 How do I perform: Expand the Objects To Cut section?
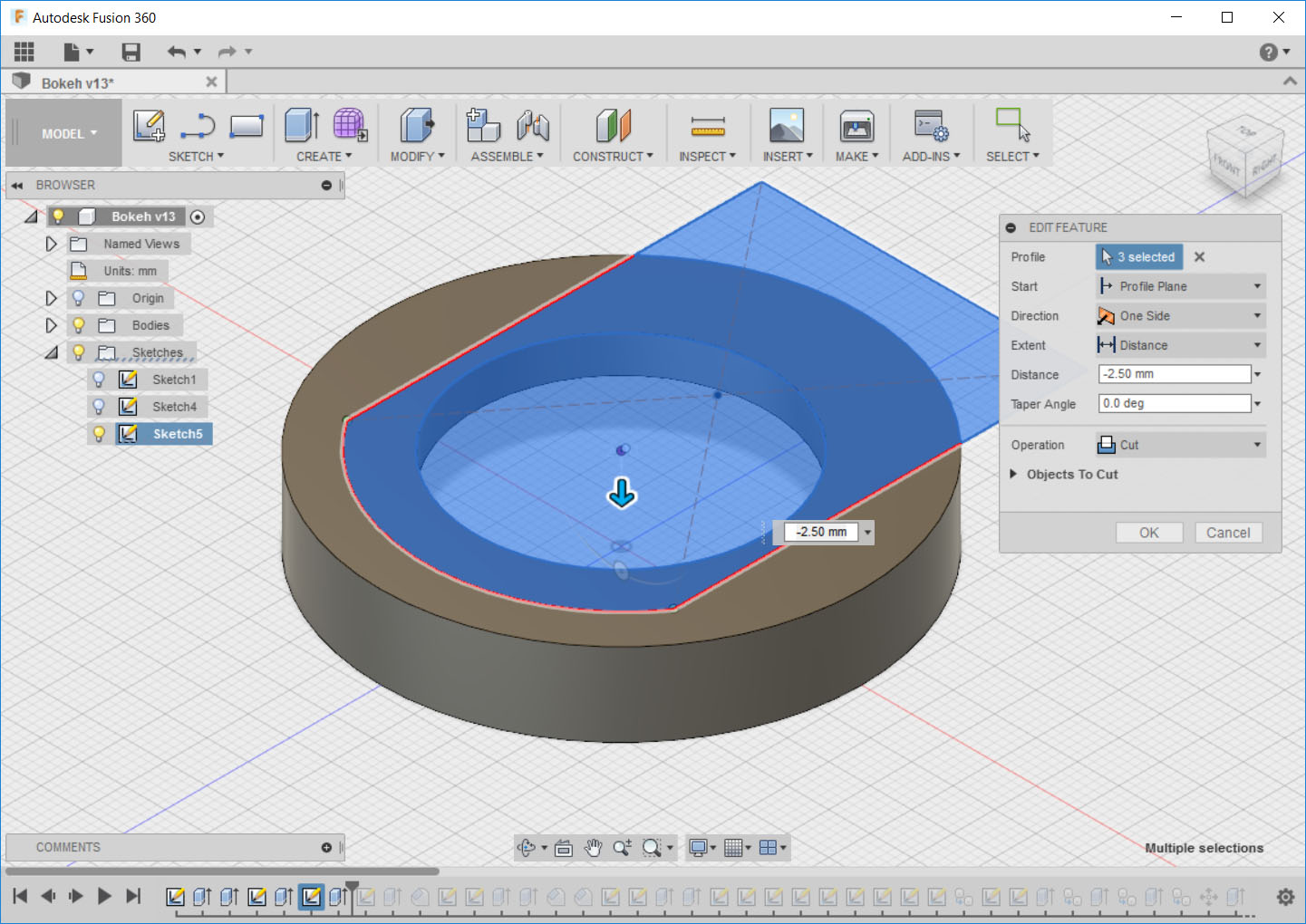coord(1013,474)
